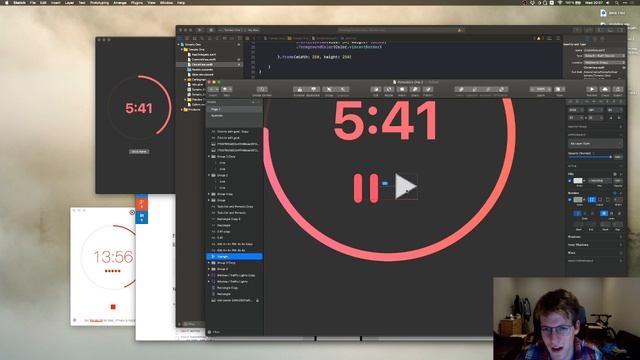The image size is (640, 360).
Task: Select the pause bars shape on canvas
Action: (366, 188)
